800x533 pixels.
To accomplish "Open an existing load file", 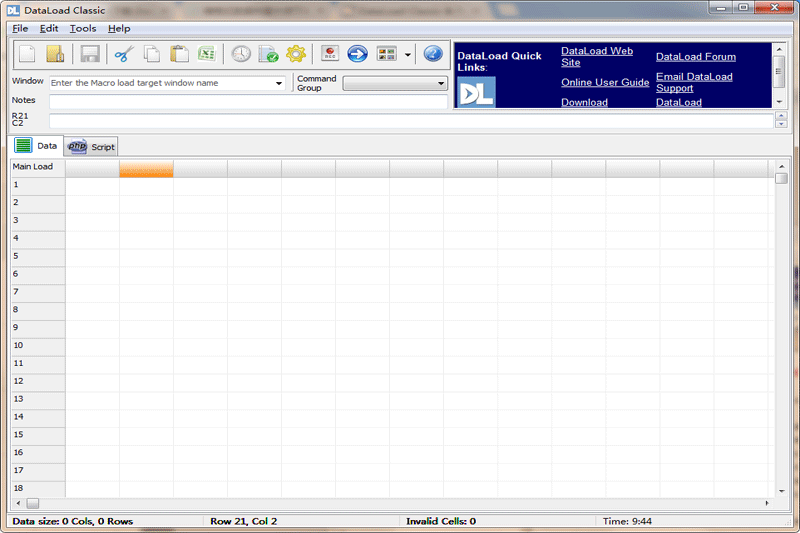I will coord(55,54).
